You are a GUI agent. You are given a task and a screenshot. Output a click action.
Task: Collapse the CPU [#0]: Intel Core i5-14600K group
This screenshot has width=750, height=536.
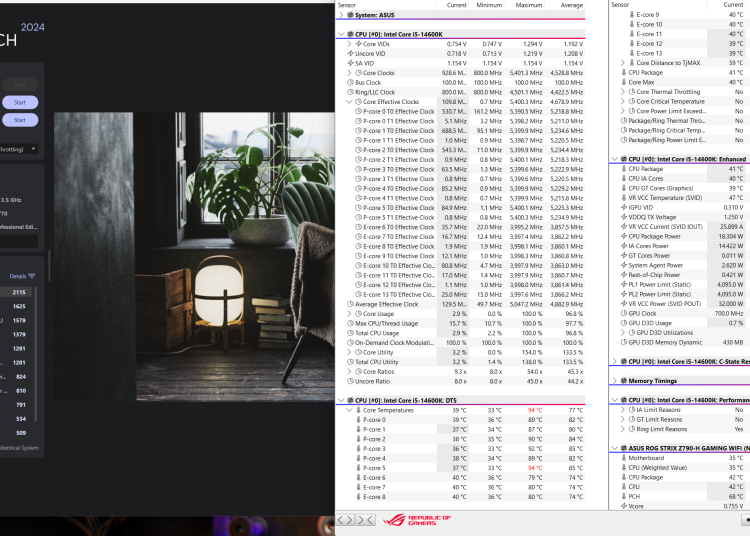point(341,34)
